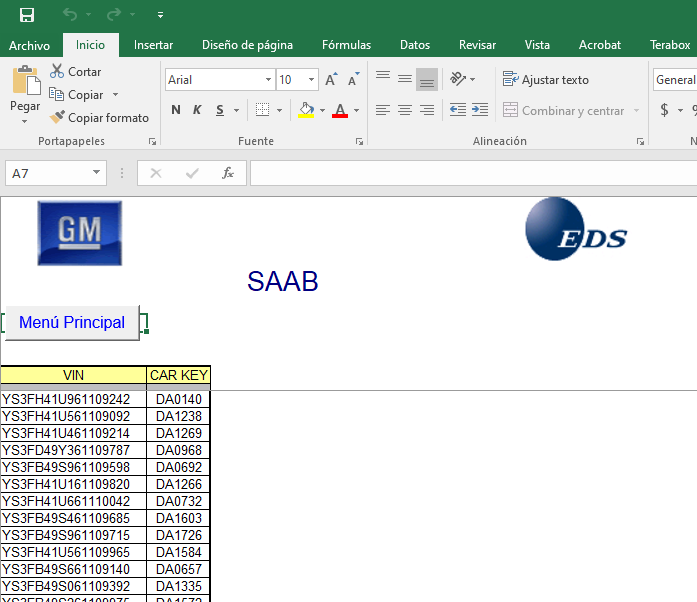The height and width of the screenshot is (602, 697).
Task: Switch to the Fórmulas tab
Action: point(346,45)
